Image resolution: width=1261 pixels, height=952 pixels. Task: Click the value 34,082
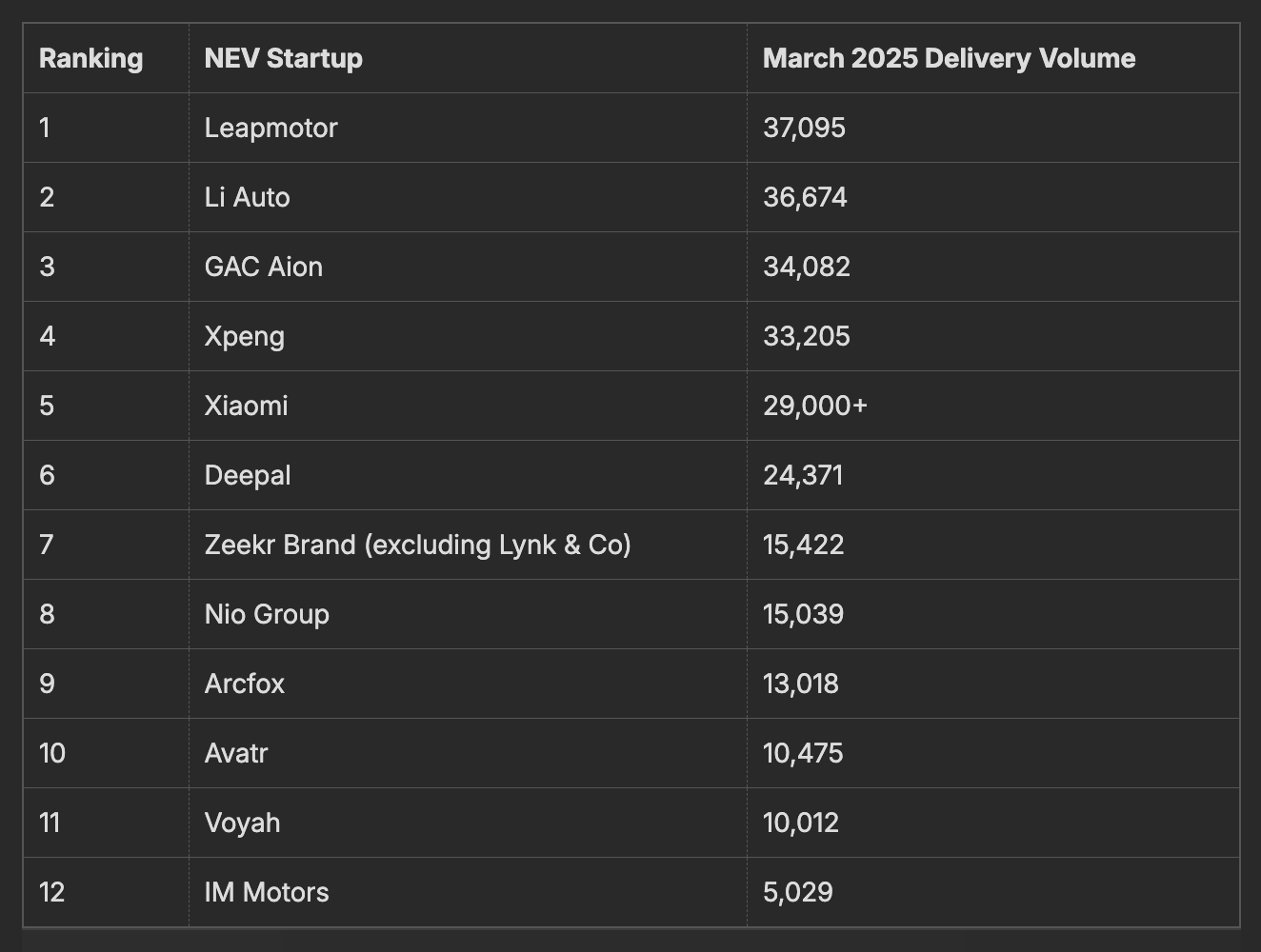tap(807, 267)
